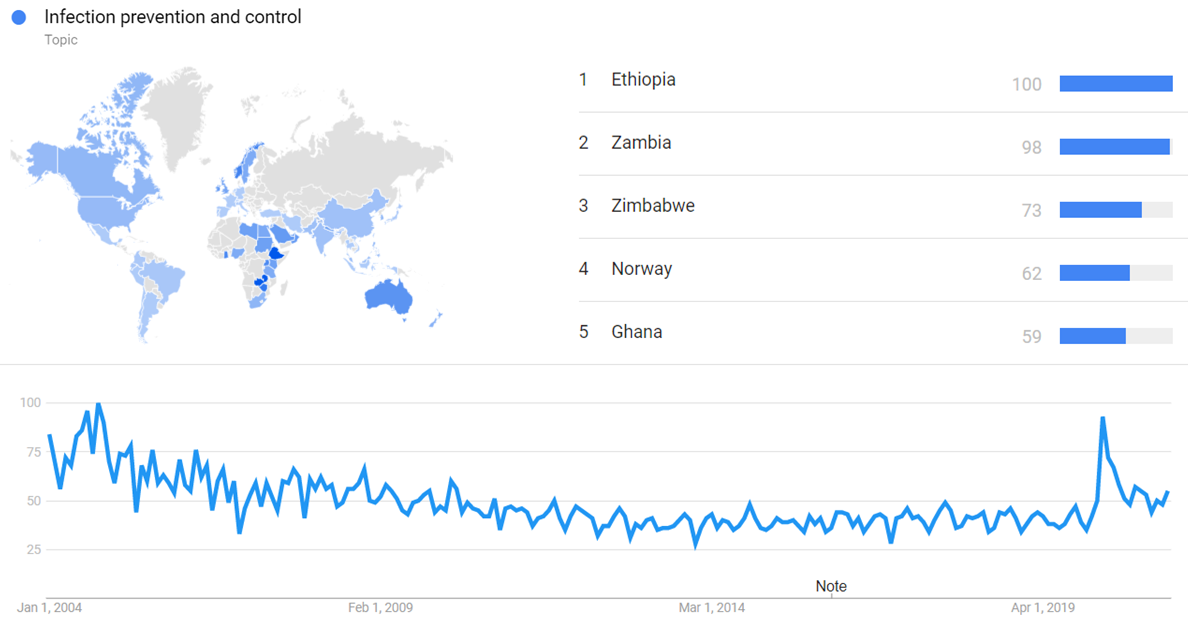Click Ethiopia's full blue score bar
Image resolution: width=1188 pixels, height=634 pixels.
click(x=1115, y=84)
